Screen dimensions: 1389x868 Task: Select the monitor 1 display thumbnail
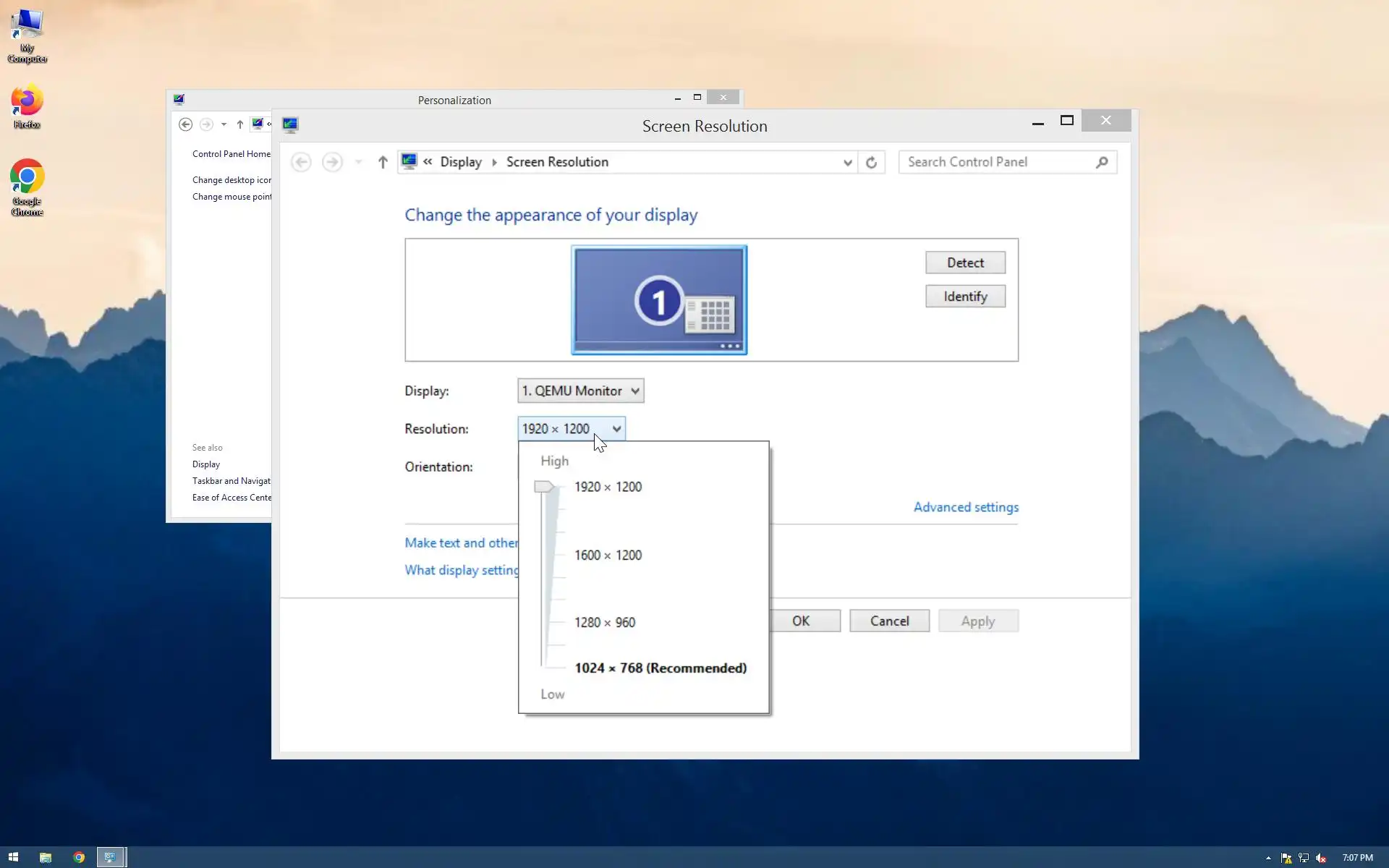point(658,299)
